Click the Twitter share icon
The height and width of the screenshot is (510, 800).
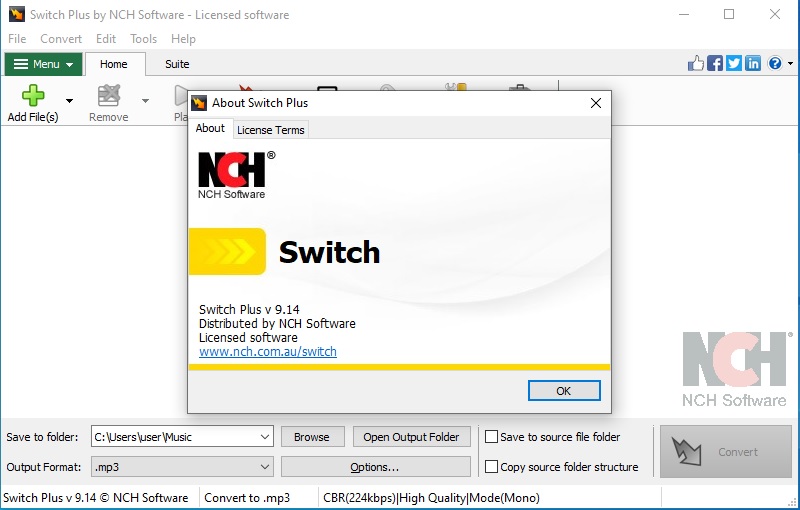[x=734, y=63]
